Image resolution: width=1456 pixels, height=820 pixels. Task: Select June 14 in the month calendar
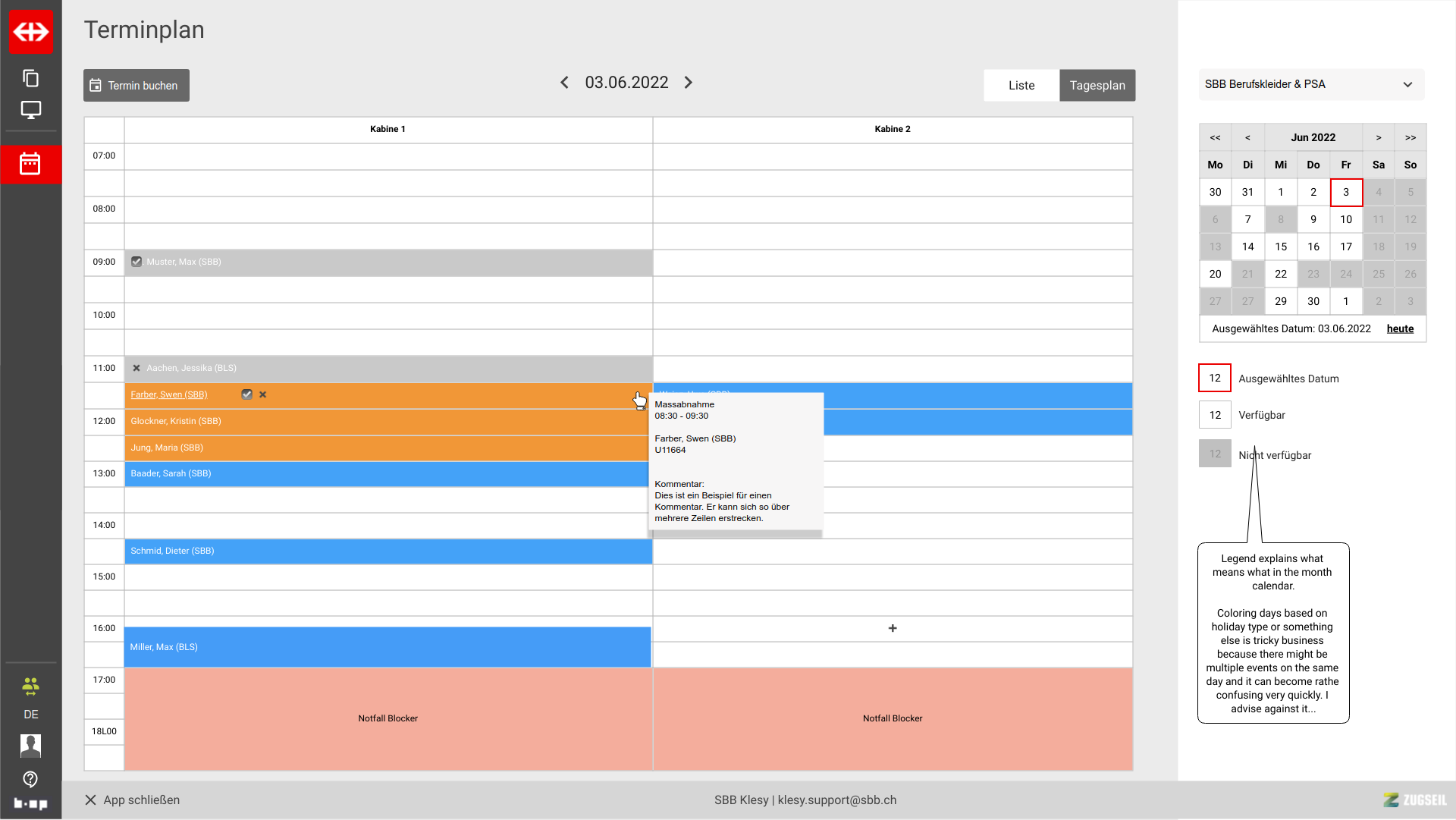(1247, 247)
